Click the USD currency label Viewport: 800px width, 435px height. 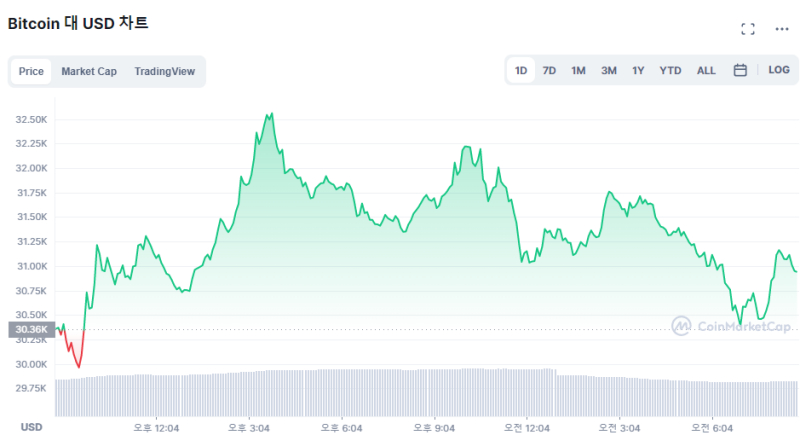[x=32, y=427]
